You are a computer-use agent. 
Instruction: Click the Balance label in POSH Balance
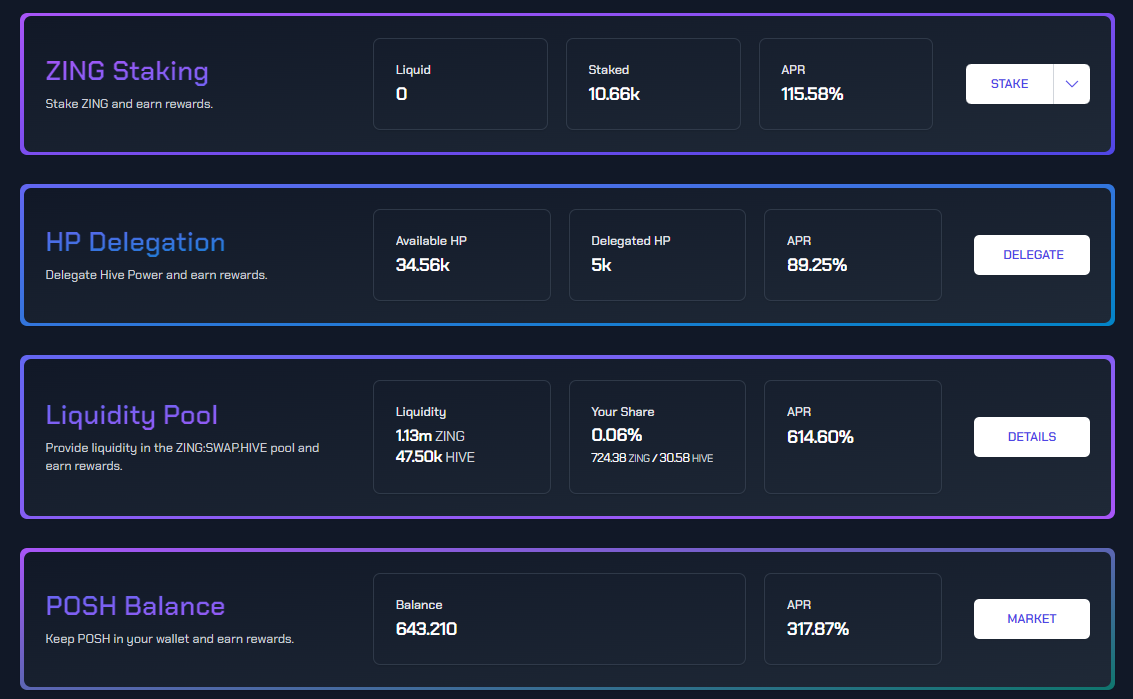coord(419,605)
